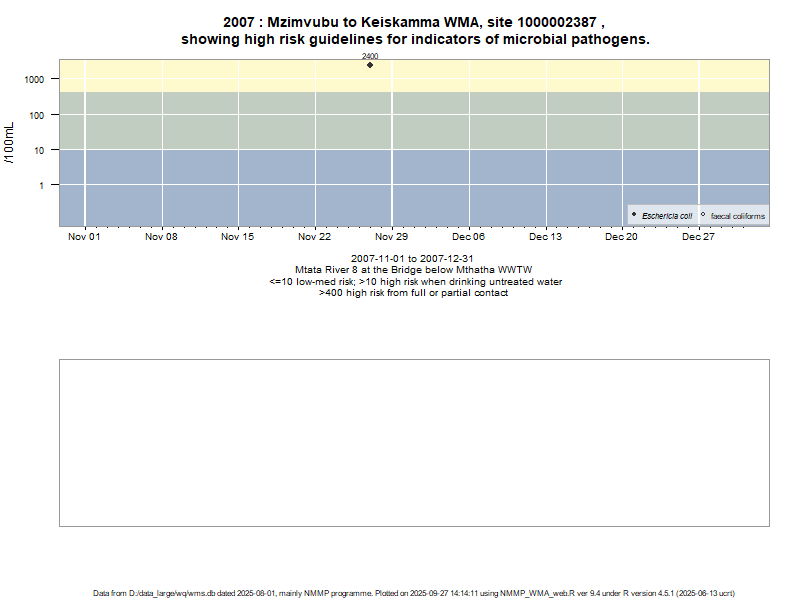Image resolution: width=800 pixels, height=600 pixels.
Task: Click the 'Dec 27' x-axis date label
Action: 699,237
